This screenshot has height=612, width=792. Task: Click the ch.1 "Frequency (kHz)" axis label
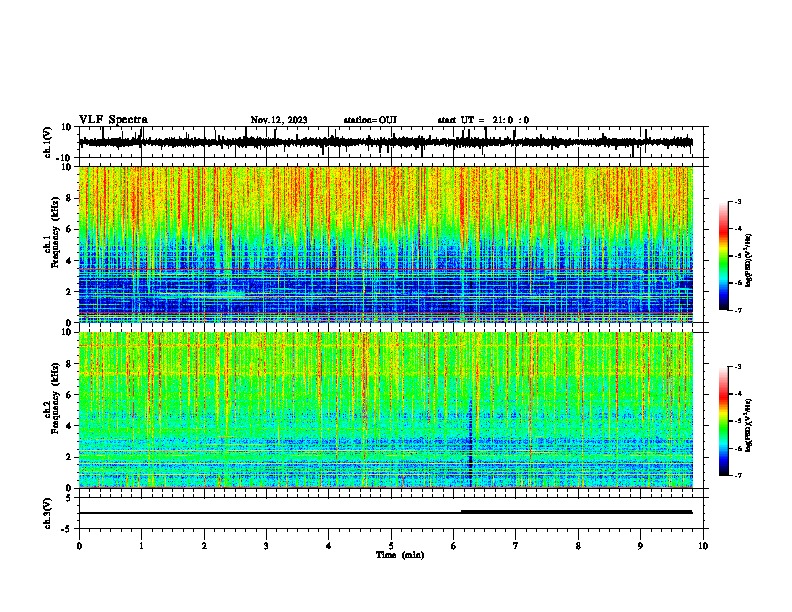(x=55, y=232)
